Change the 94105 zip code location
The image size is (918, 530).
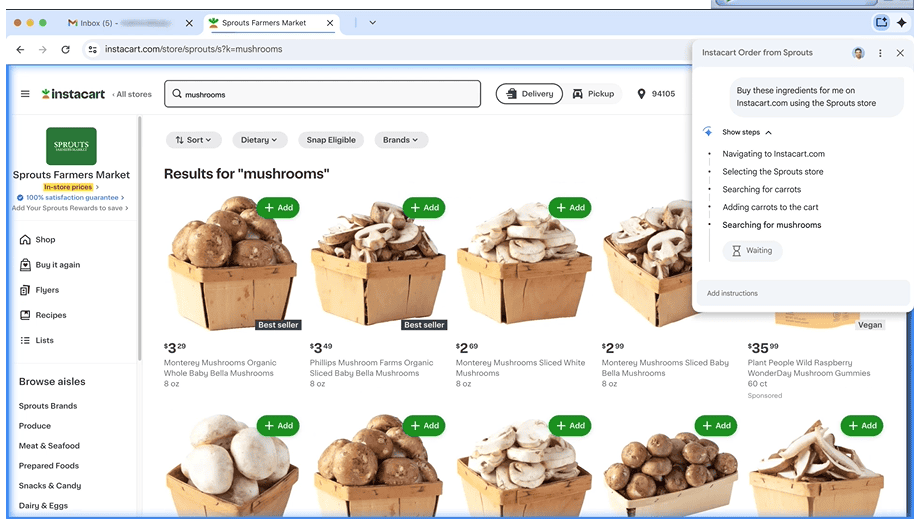663,94
